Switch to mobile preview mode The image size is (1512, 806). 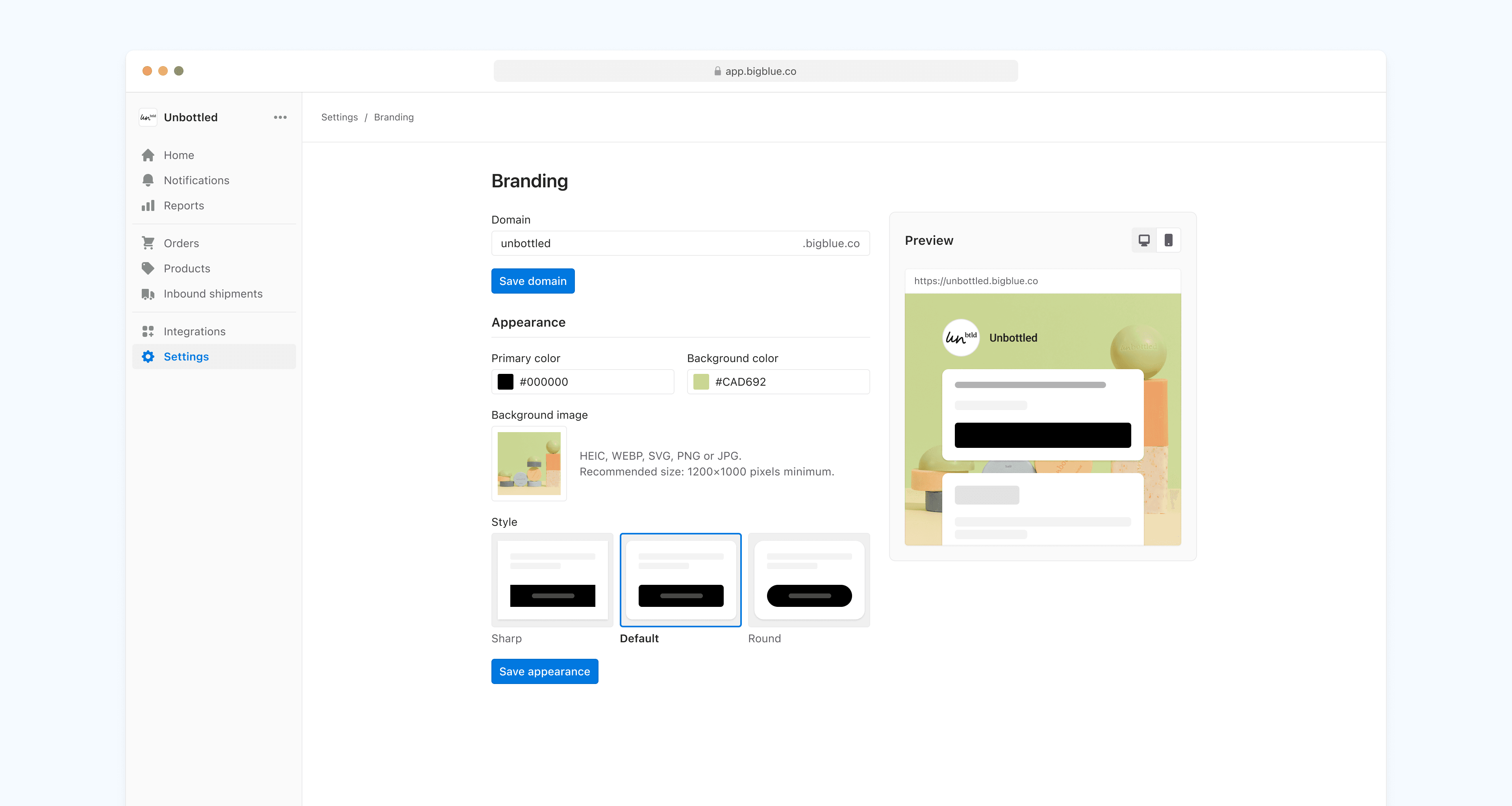pyautogui.click(x=1167, y=240)
